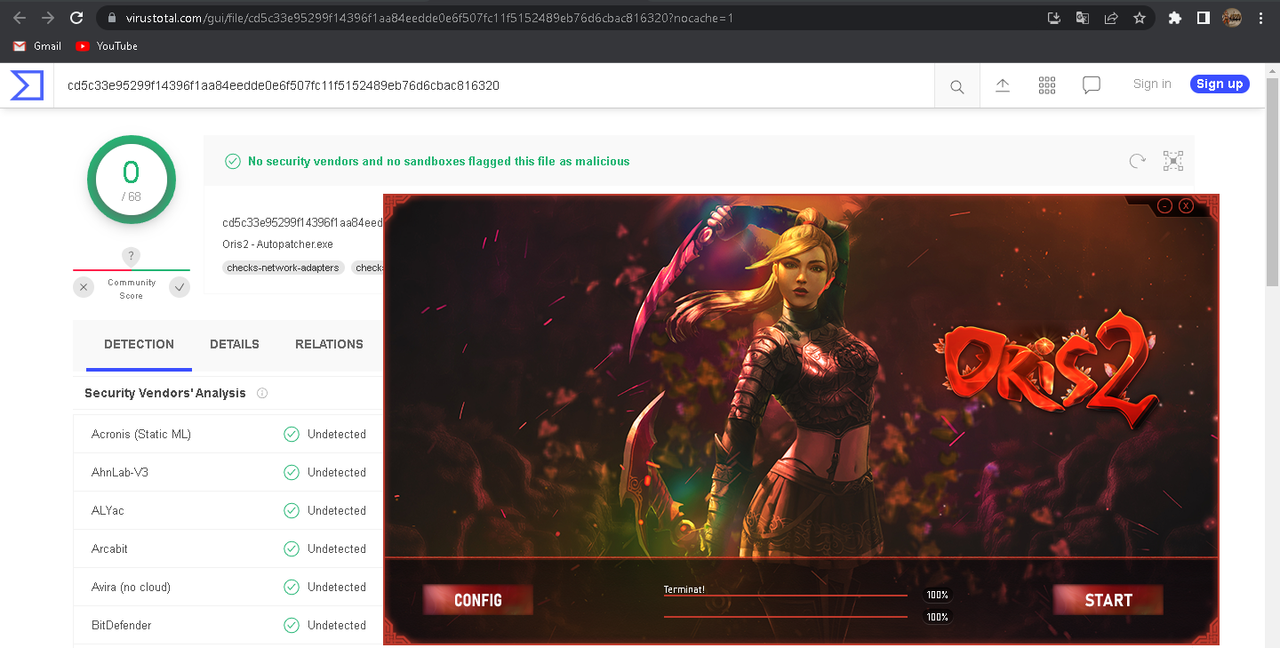The width and height of the screenshot is (1280, 648).
Task: Click the 0 / 68 detection score circle
Action: pyautogui.click(x=131, y=180)
